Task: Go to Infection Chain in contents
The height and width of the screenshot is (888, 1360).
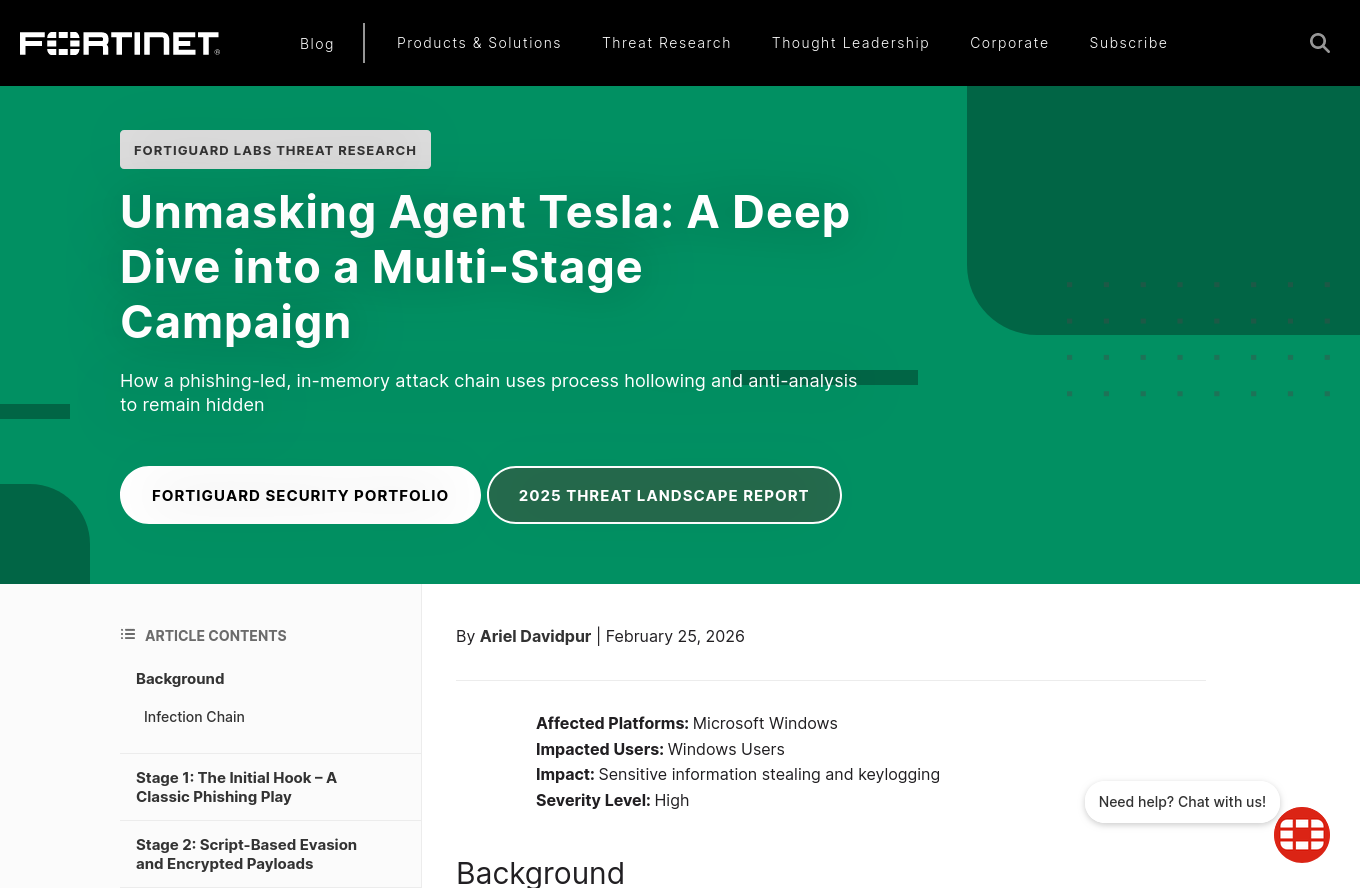Action: pyautogui.click(x=194, y=717)
